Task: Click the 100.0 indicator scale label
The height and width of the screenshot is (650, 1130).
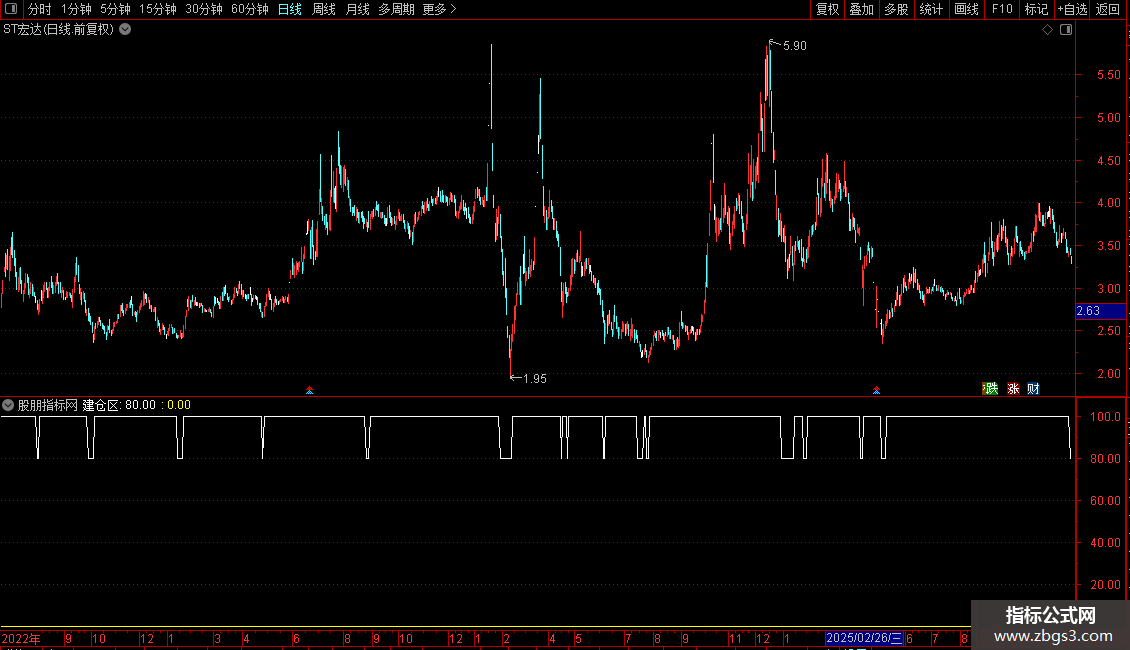Action: click(x=1105, y=417)
